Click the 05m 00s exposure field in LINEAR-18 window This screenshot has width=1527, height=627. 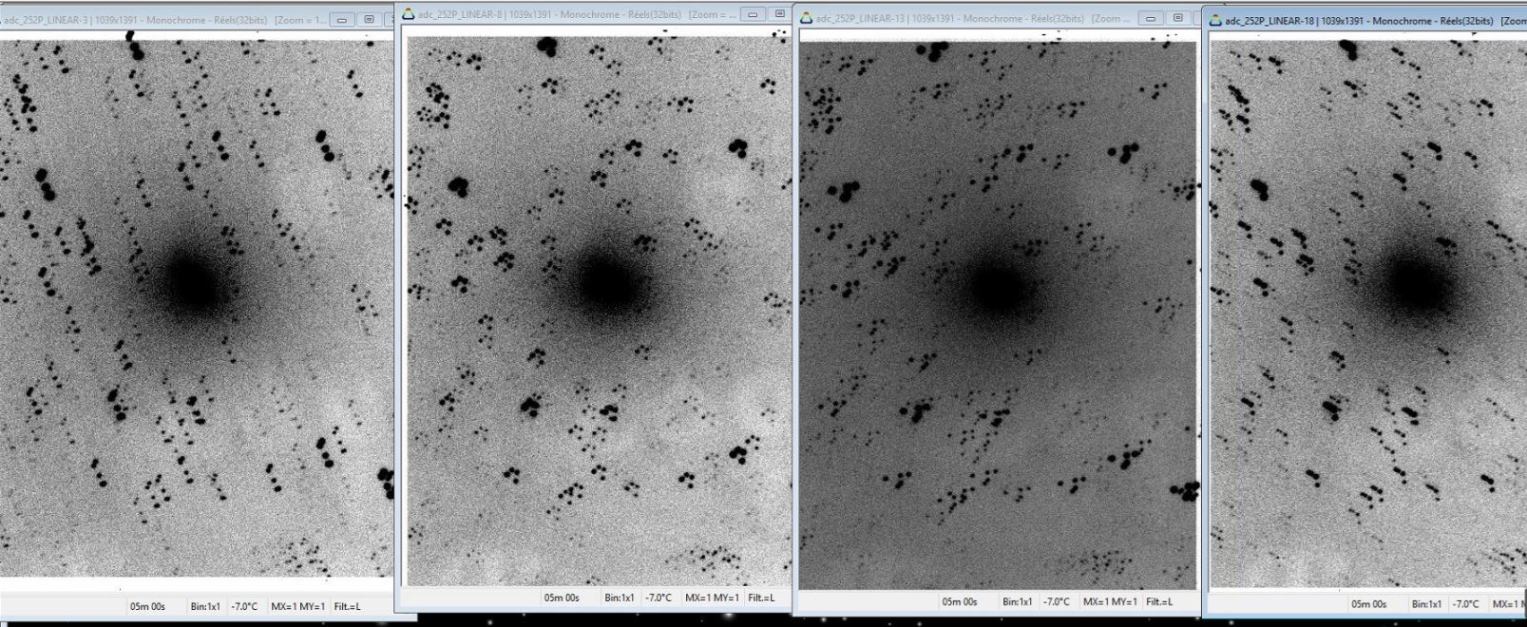click(1369, 604)
